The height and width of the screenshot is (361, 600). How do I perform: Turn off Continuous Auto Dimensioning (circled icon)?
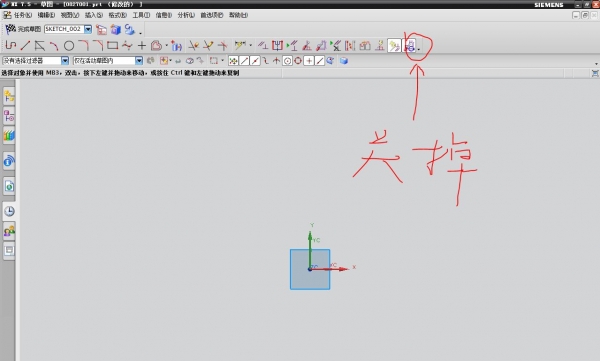(x=411, y=46)
